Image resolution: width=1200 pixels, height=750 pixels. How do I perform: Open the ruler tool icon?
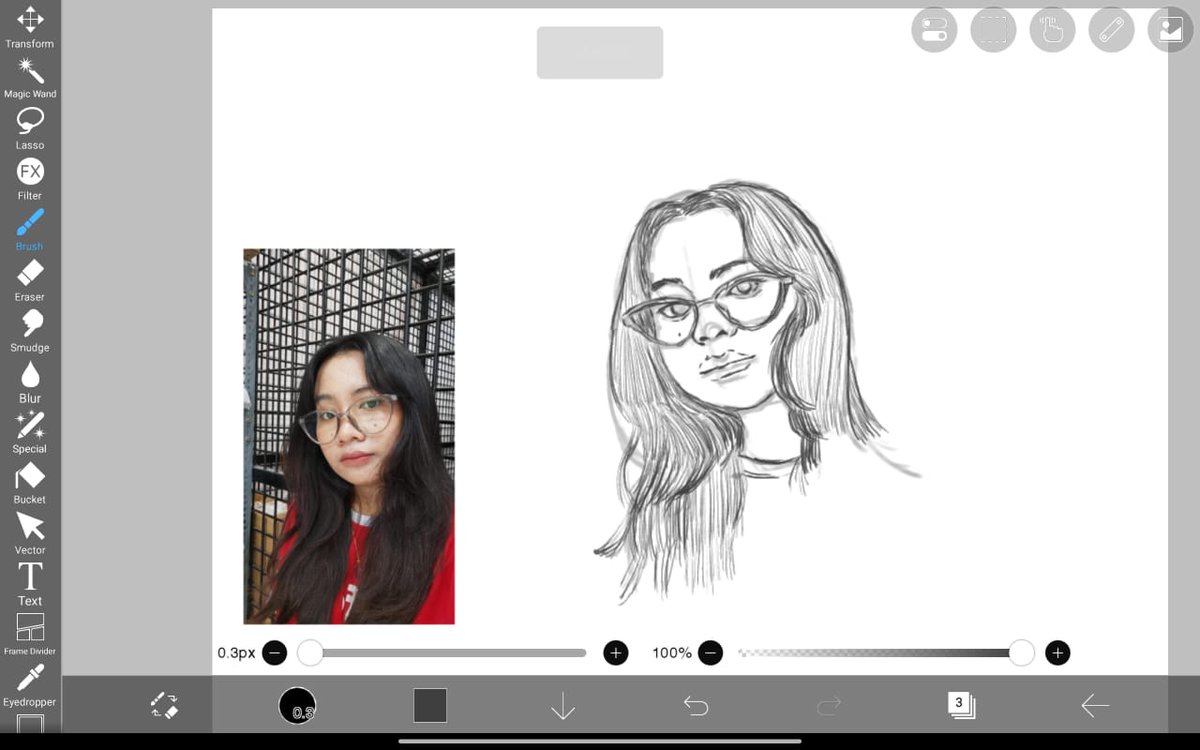[x=1111, y=30]
